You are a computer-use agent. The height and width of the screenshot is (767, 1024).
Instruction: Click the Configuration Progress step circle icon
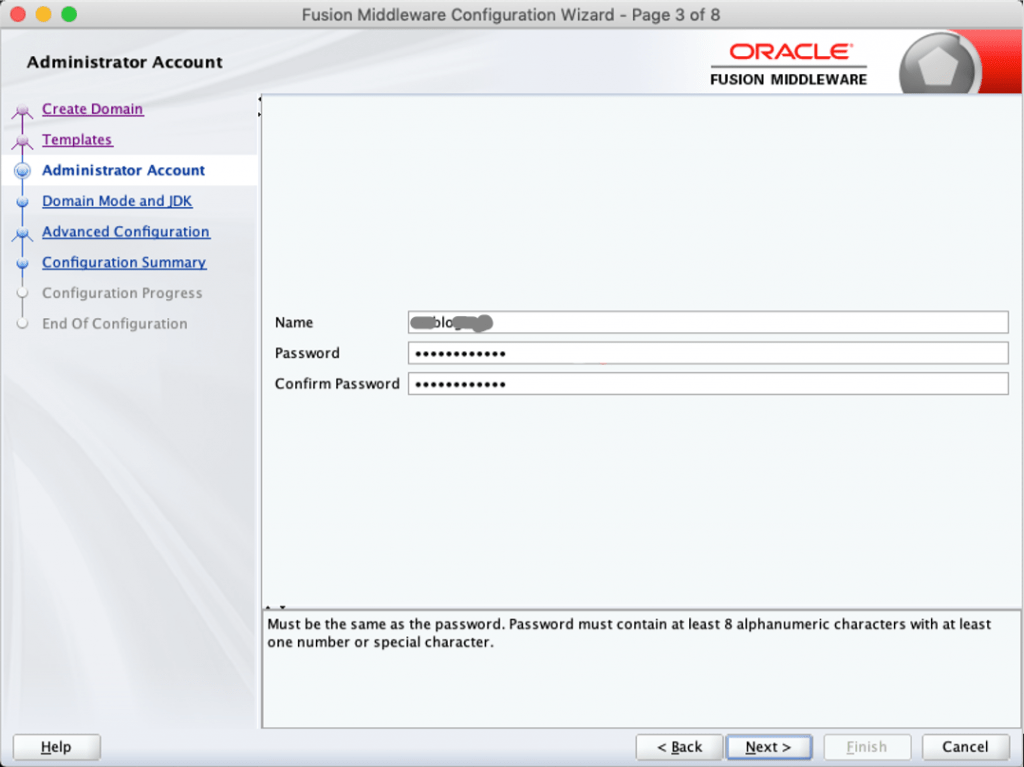(22, 293)
